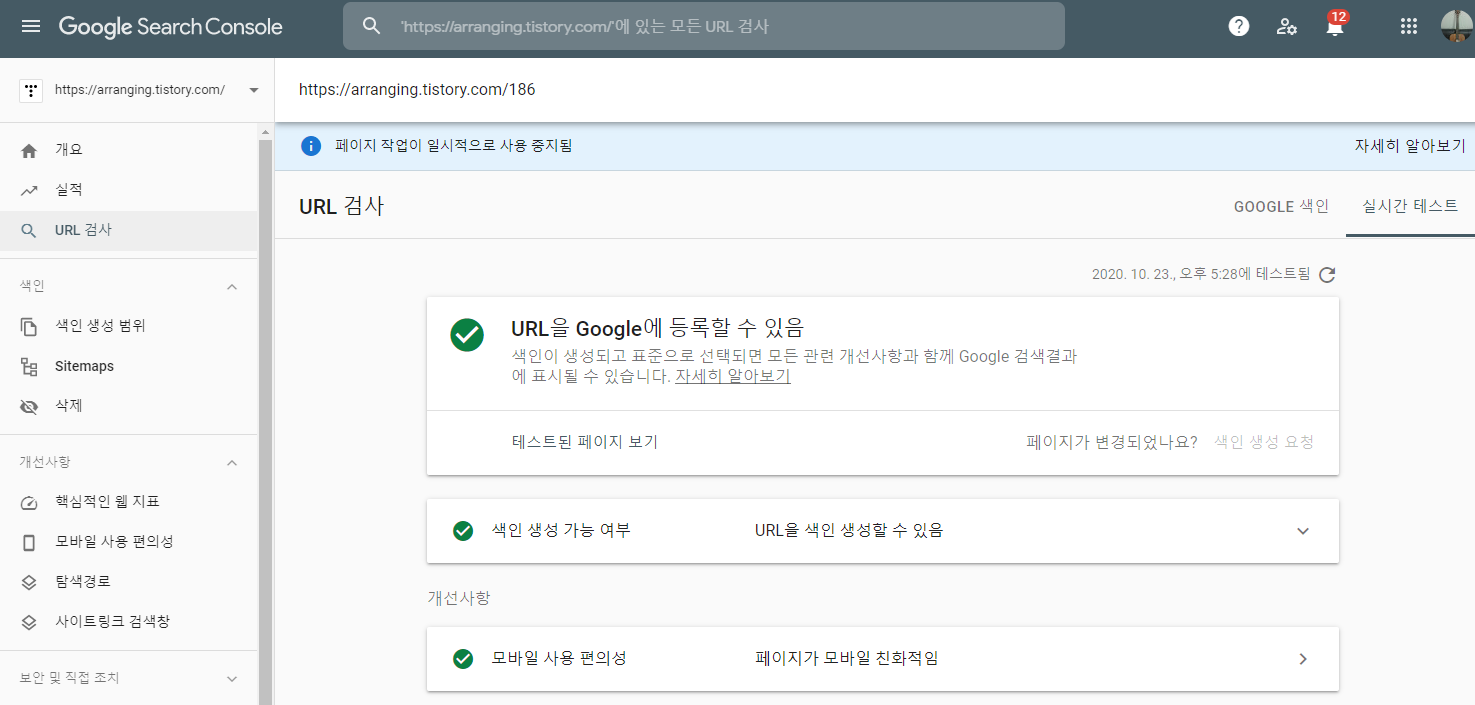1475x705 pixels.
Task: Click 테스트된 페이지 보기
Action: point(585,442)
